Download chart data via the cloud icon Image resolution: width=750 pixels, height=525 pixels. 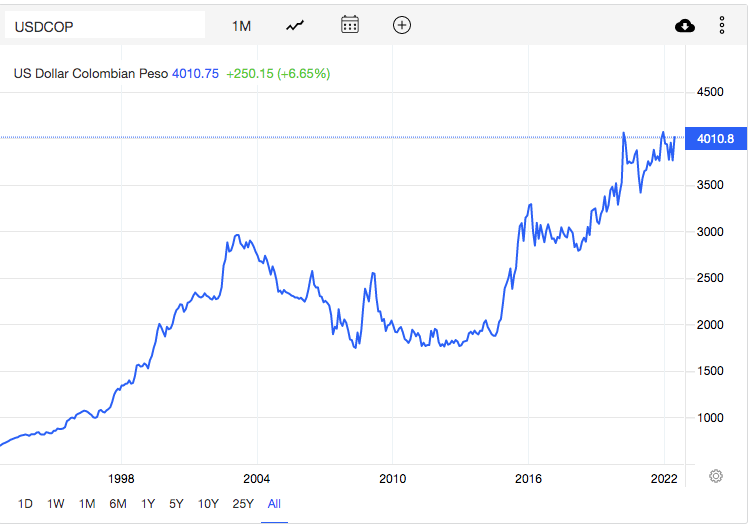tap(684, 25)
